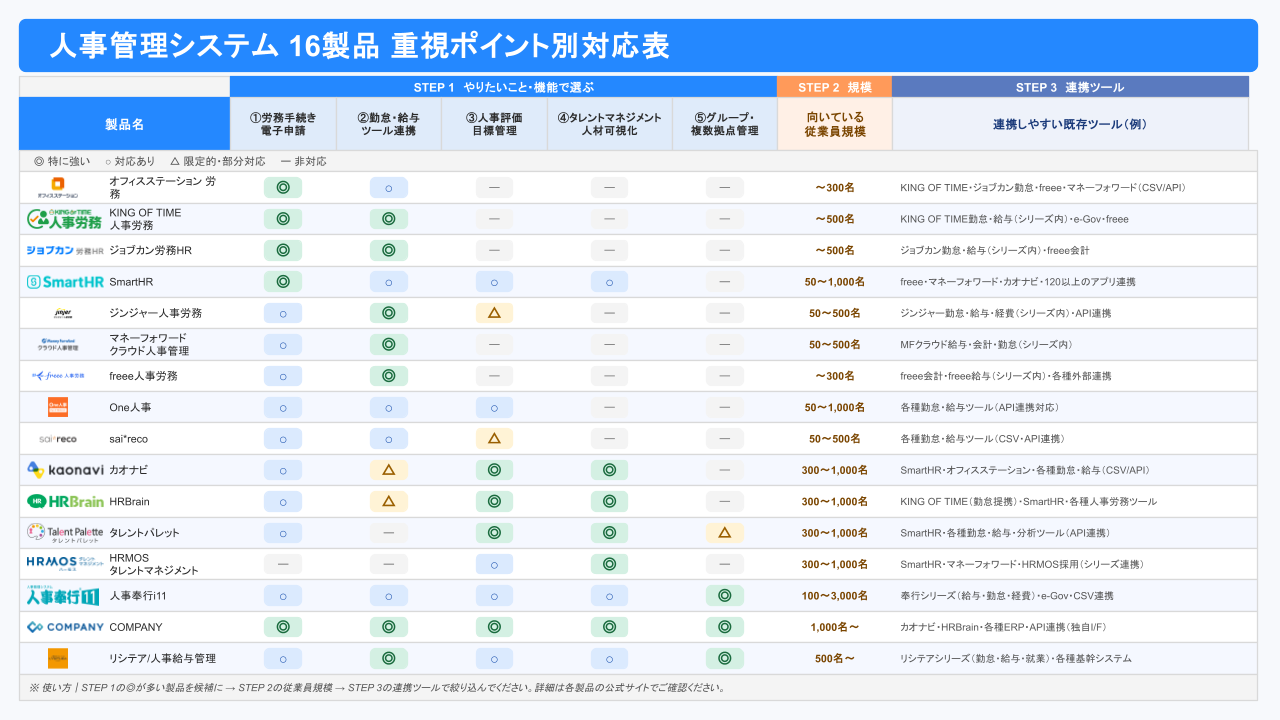
Task: Click the sai*reco logo
Action: tap(58, 439)
